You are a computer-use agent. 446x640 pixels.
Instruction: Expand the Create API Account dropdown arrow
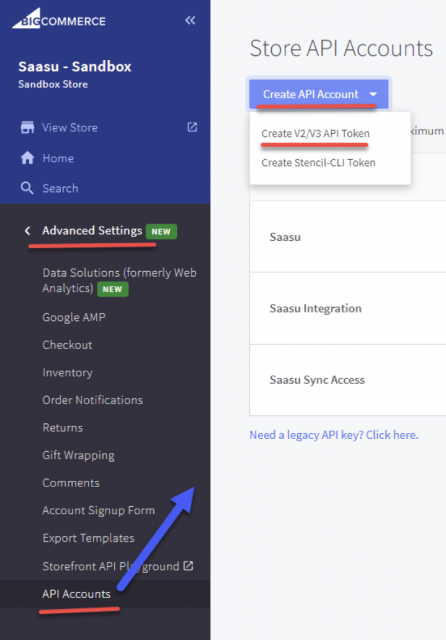[373, 94]
